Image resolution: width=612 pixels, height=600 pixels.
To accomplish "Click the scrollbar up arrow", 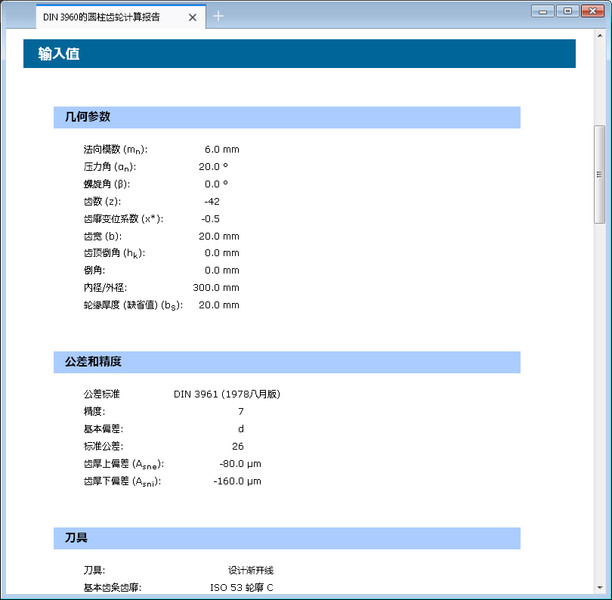I will coord(600,39).
